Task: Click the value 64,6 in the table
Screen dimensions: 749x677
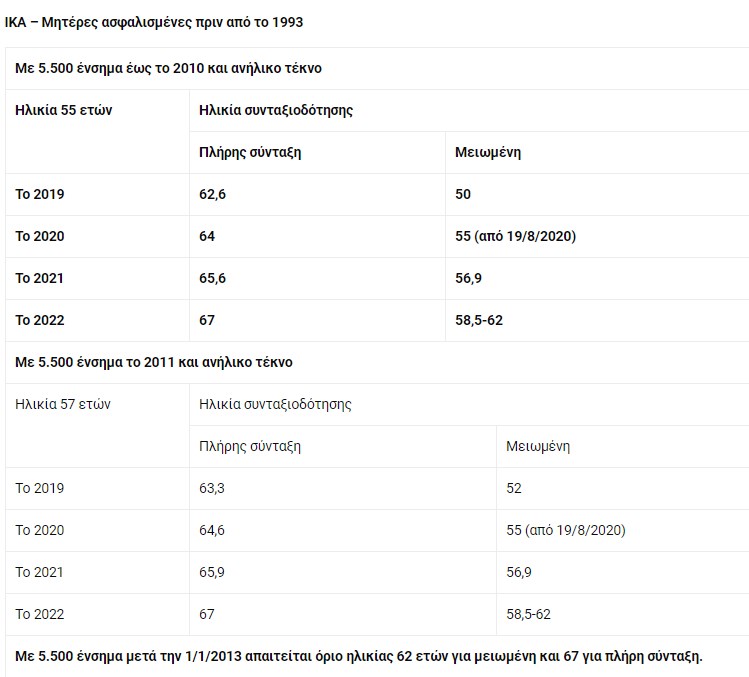Action: pos(212,530)
